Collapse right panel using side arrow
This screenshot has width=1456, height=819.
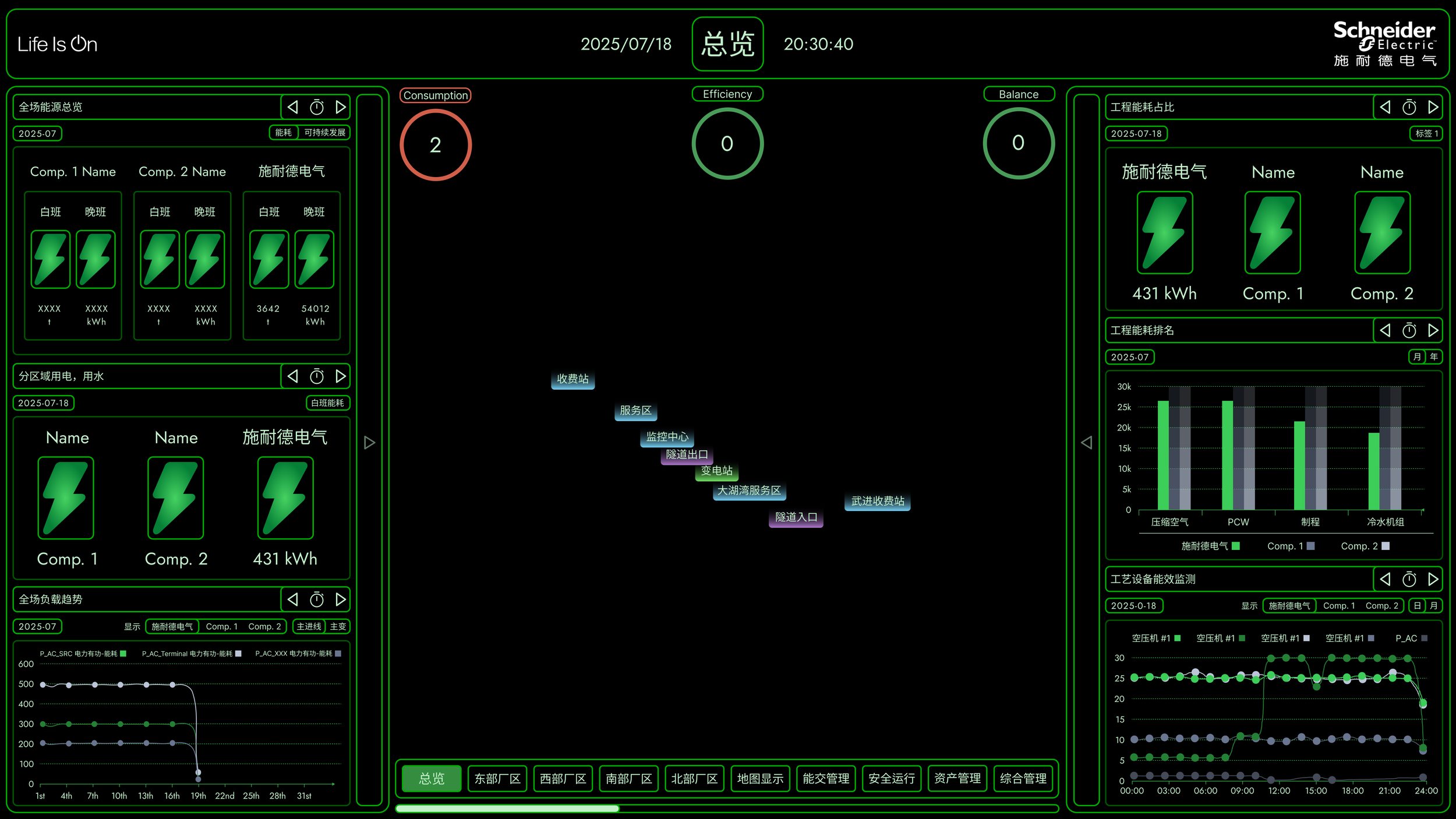(1086, 443)
